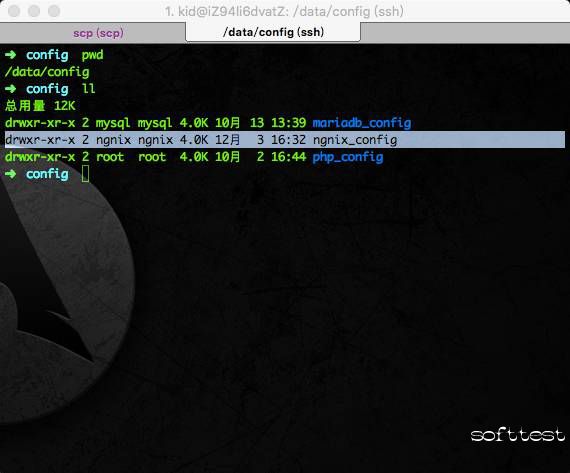The height and width of the screenshot is (473, 570).
Task: Click the 总用量 12K total line
Action: coord(40,106)
